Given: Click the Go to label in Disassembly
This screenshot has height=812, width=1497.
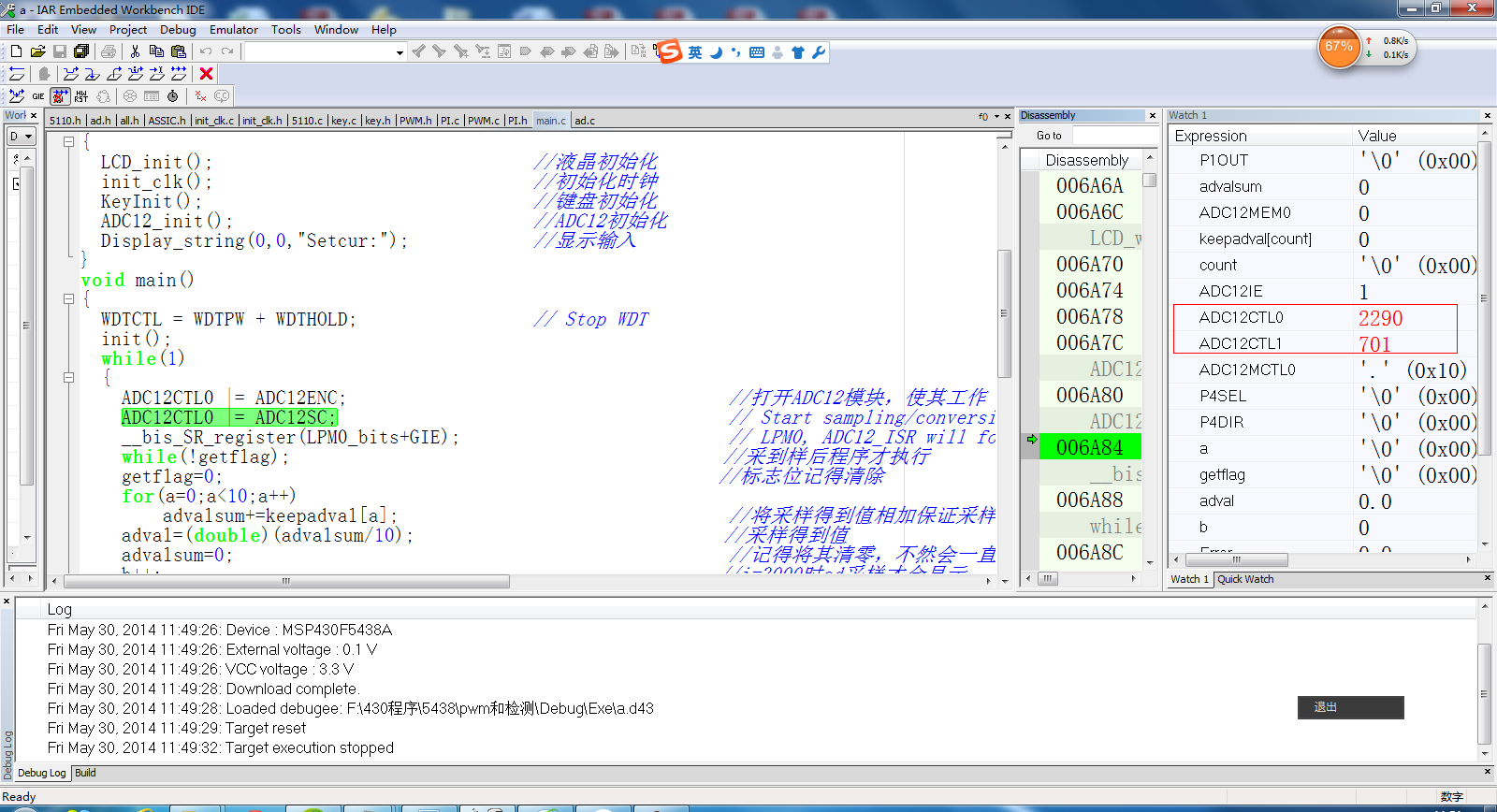Looking at the screenshot, I should (1049, 136).
